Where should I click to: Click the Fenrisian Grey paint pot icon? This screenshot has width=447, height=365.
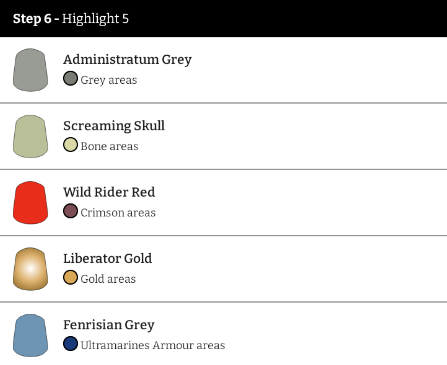point(30,335)
